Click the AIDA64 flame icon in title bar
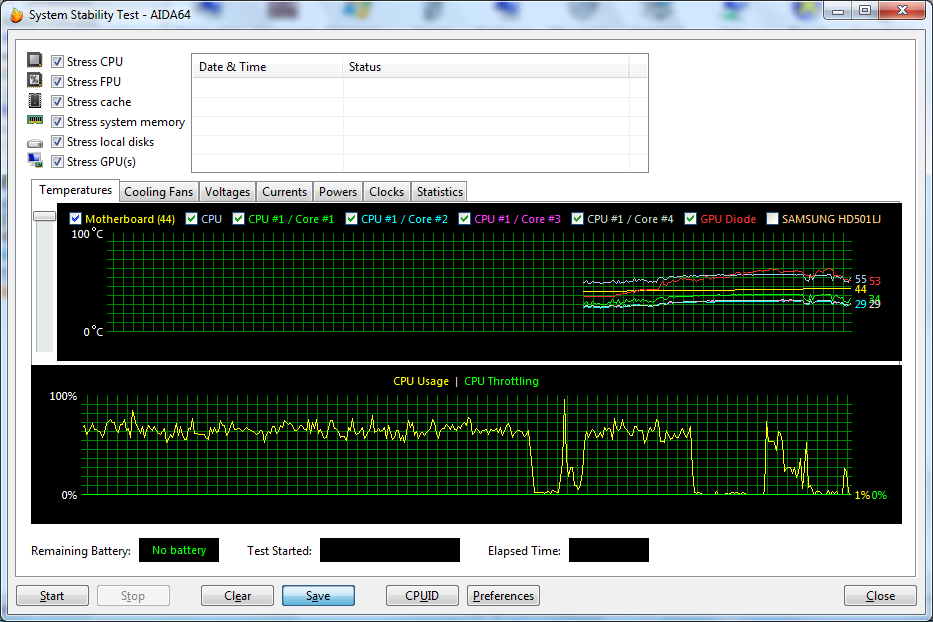The width and height of the screenshot is (933, 622). pos(15,14)
